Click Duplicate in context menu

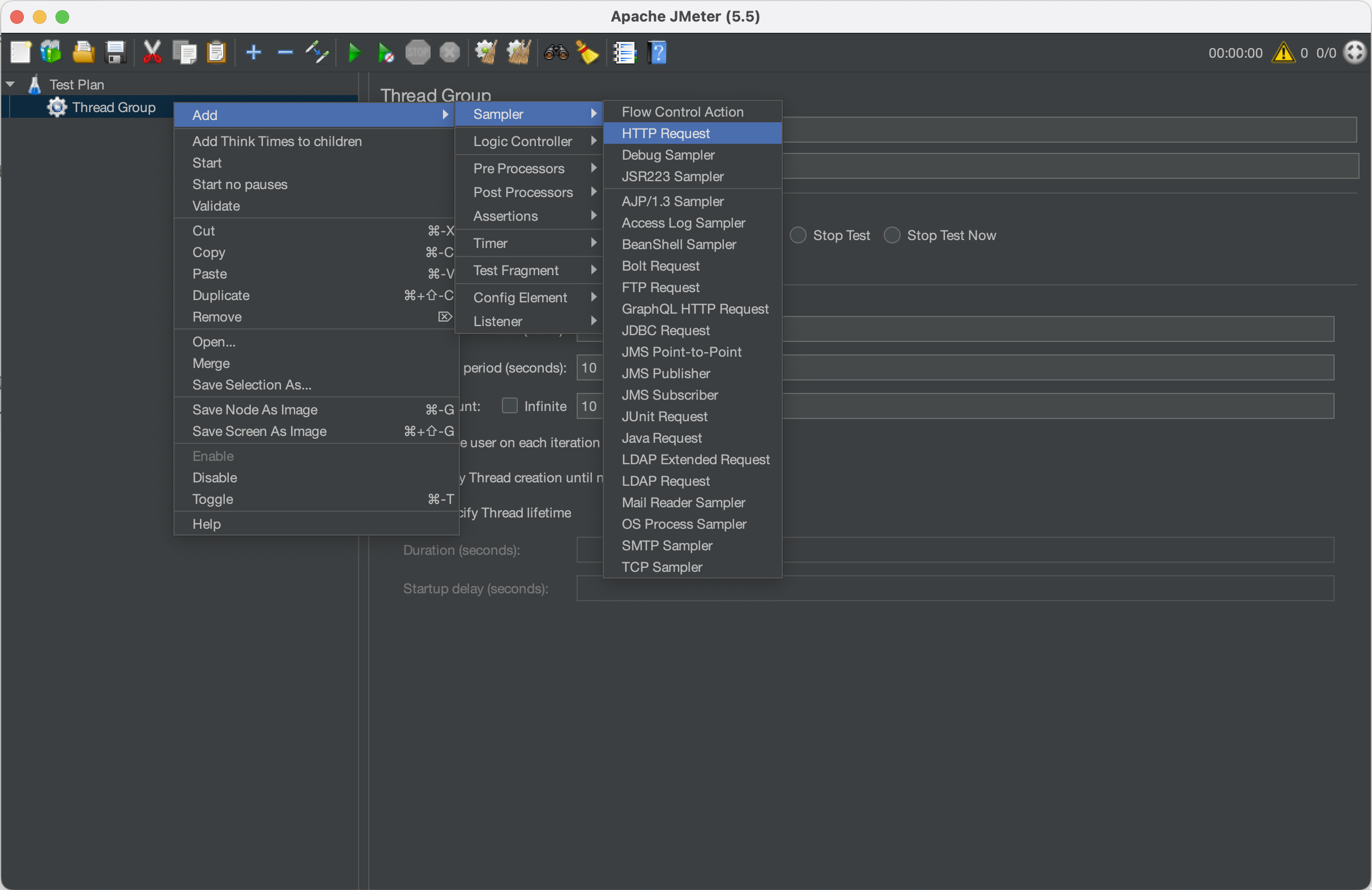[317, 295]
